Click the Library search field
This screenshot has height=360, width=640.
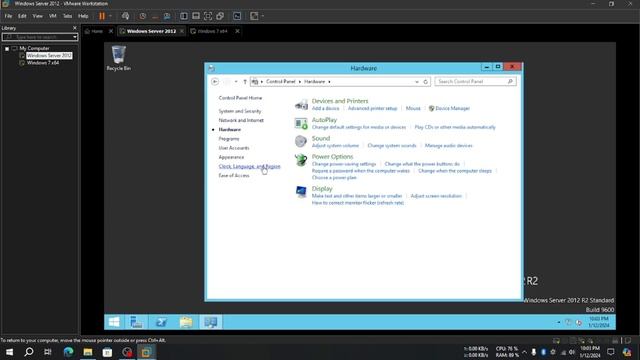[38, 37]
